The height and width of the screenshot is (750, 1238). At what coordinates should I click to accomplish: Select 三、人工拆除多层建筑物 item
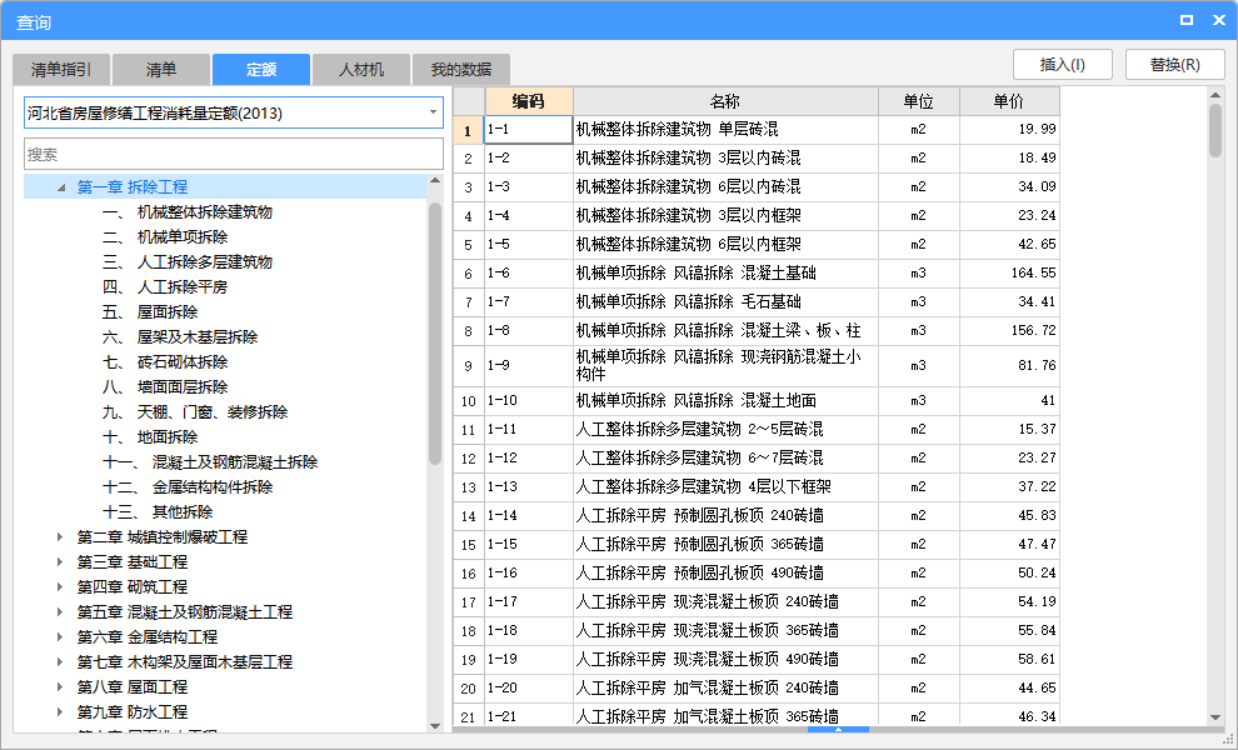pos(187,262)
